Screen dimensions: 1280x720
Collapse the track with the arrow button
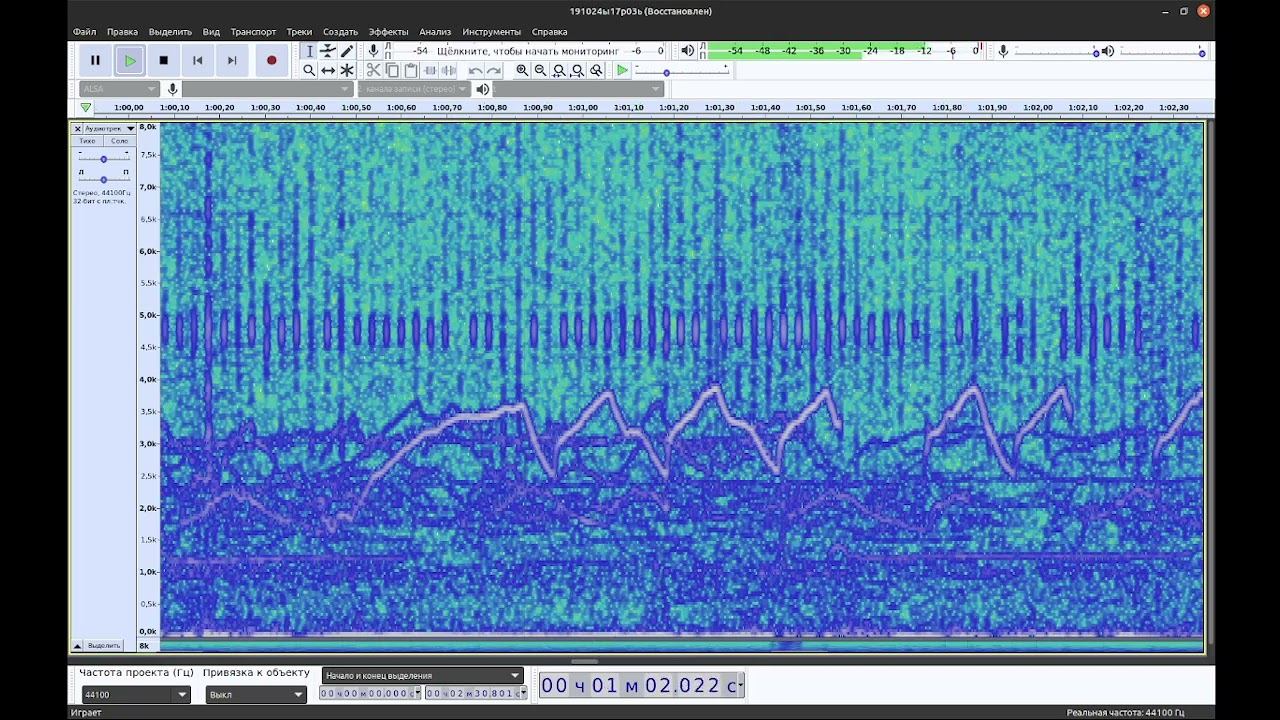(77, 645)
